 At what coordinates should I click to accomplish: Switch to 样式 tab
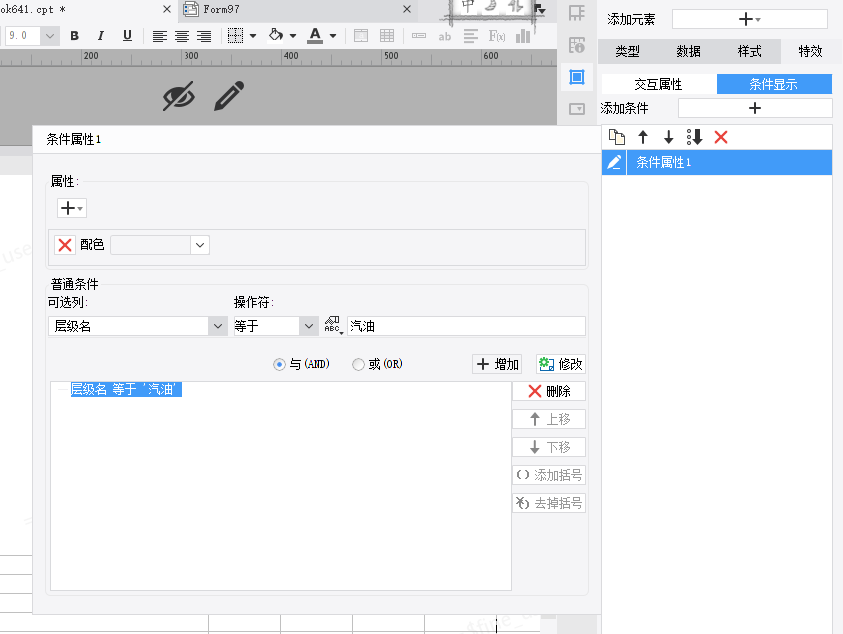749,52
